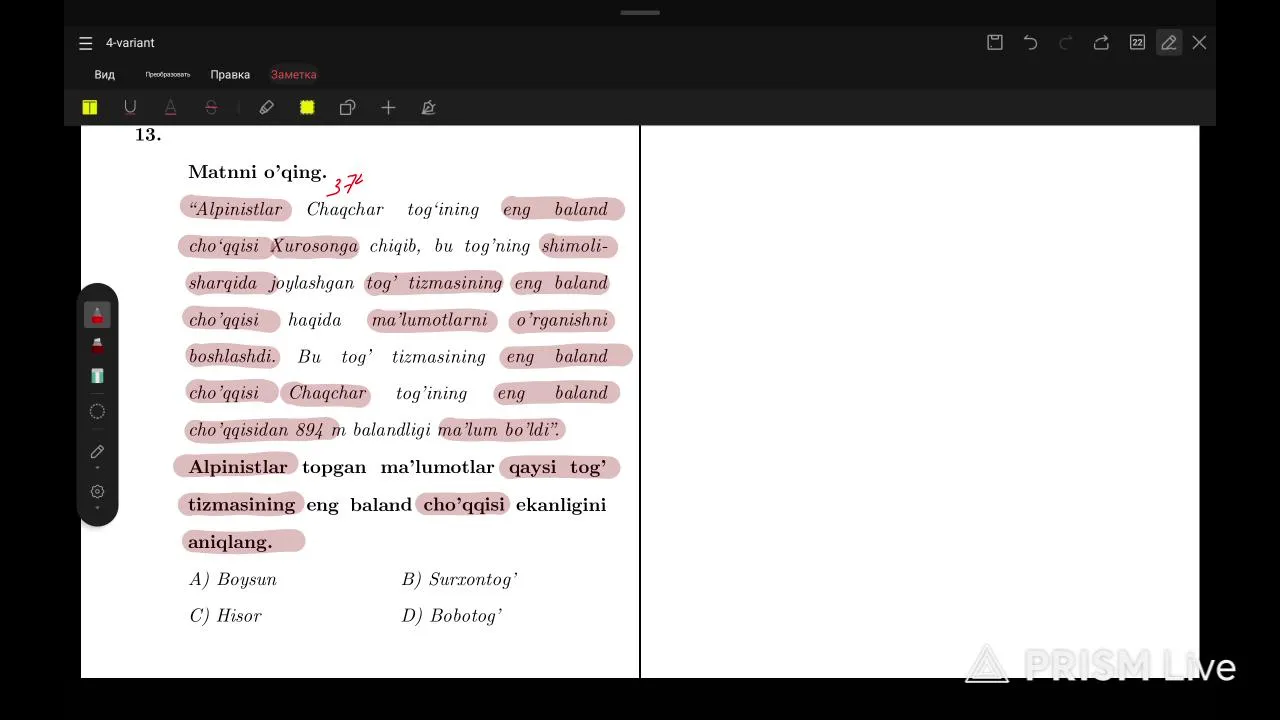Click answer B) Surxontog'
The height and width of the screenshot is (720, 1280).
click(x=460, y=580)
